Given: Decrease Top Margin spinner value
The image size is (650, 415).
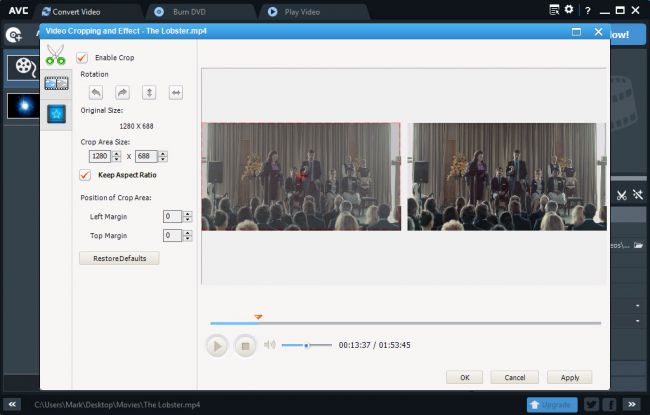Looking at the screenshot, I should point(187,238).
